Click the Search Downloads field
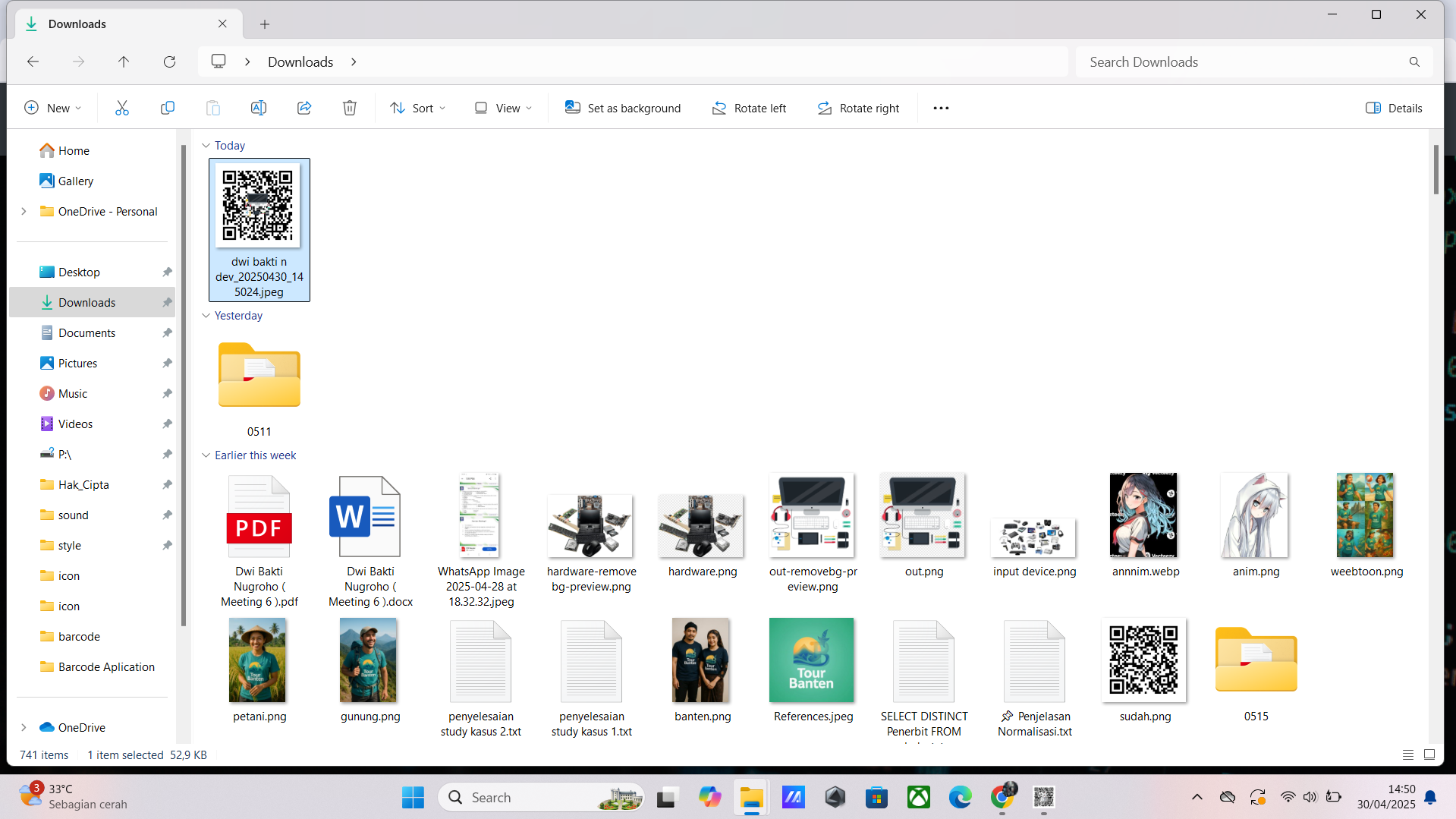The image size is (1456, 819). 1244,61
